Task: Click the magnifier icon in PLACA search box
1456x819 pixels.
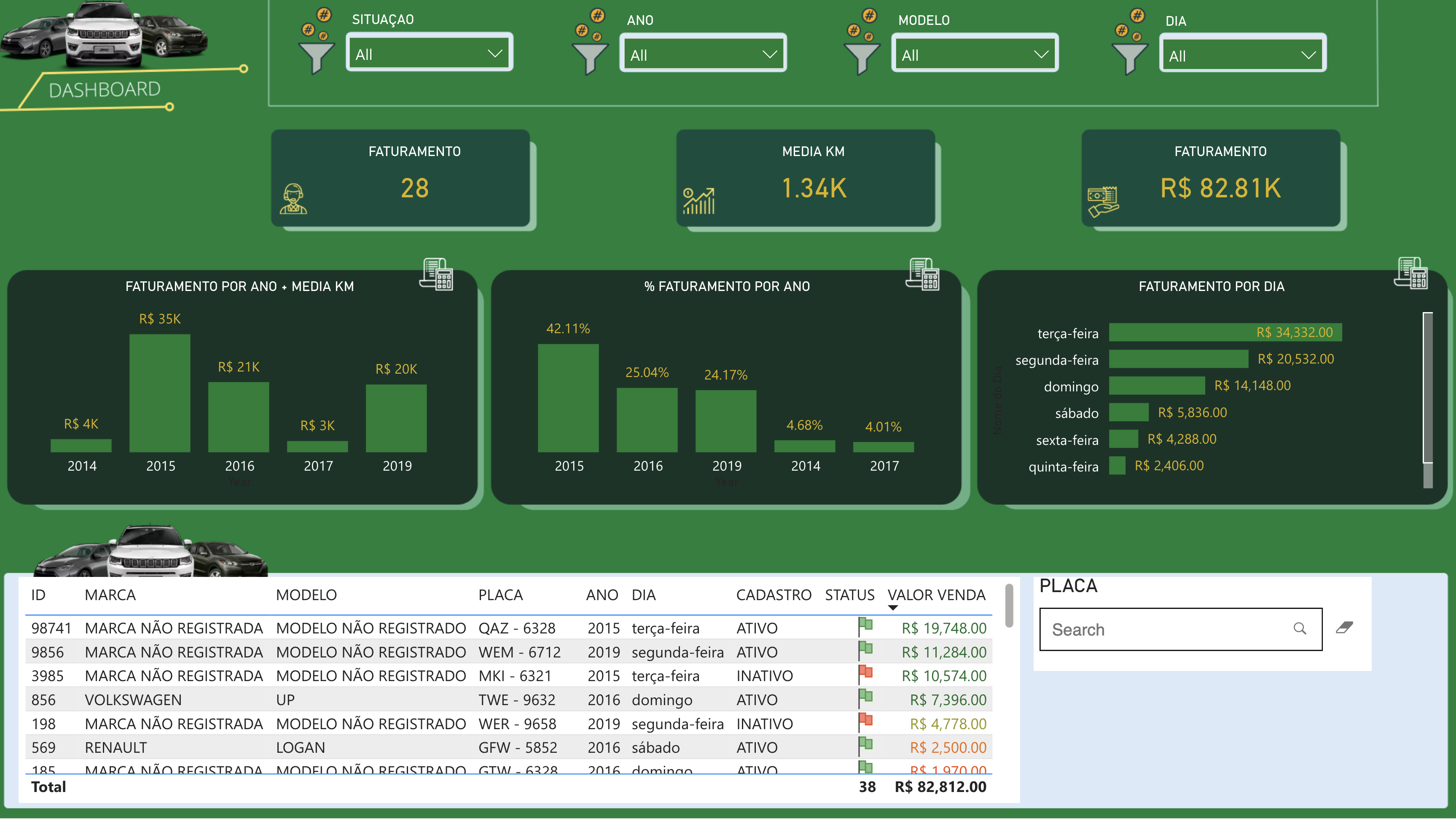Action: (1300, 628)
